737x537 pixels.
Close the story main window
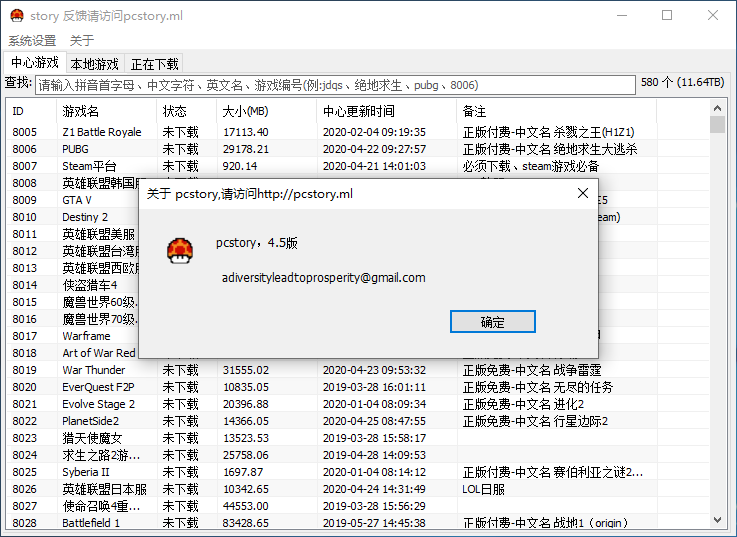[713, 16]
